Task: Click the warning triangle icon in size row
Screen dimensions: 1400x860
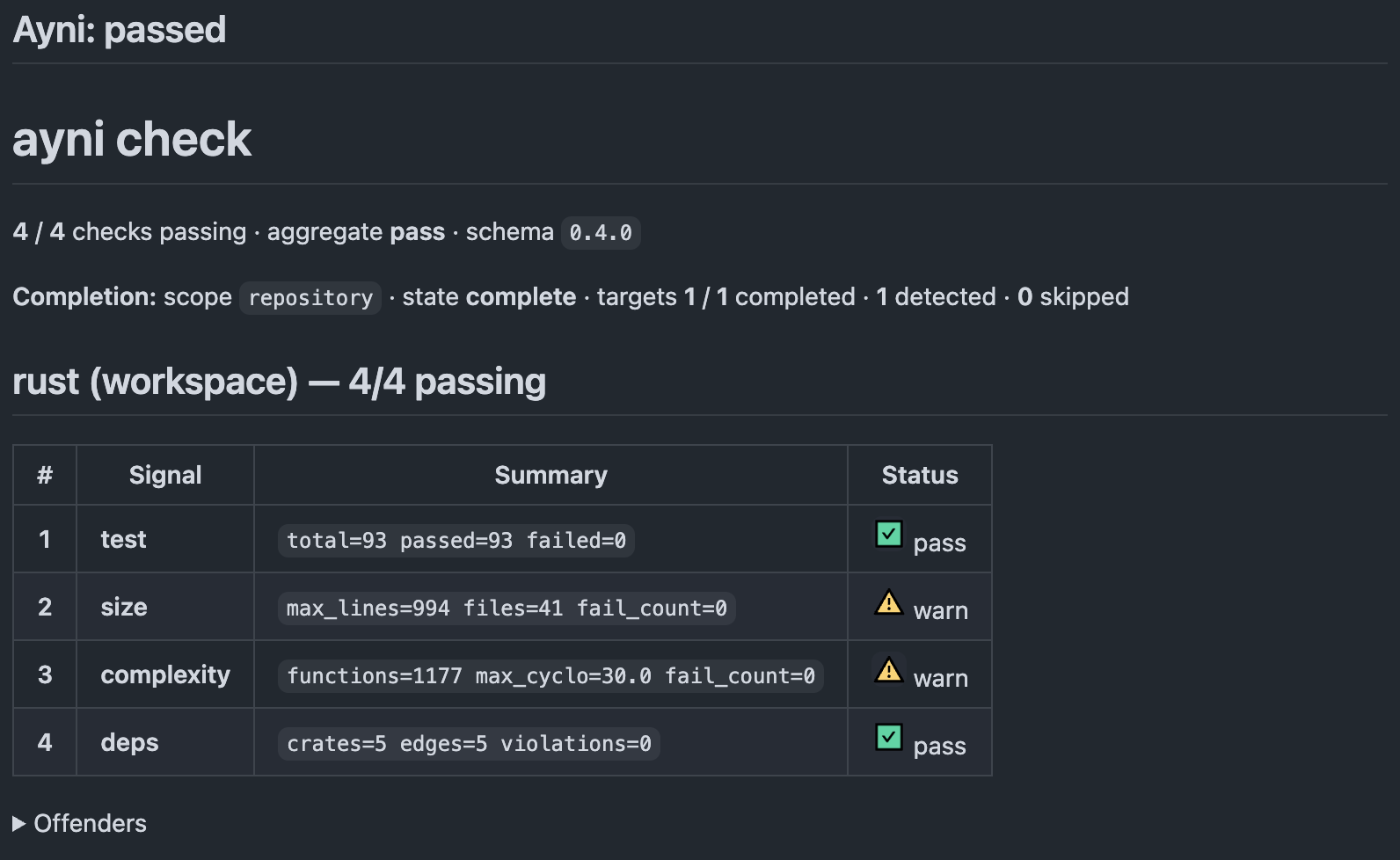Action: [889, 602]
